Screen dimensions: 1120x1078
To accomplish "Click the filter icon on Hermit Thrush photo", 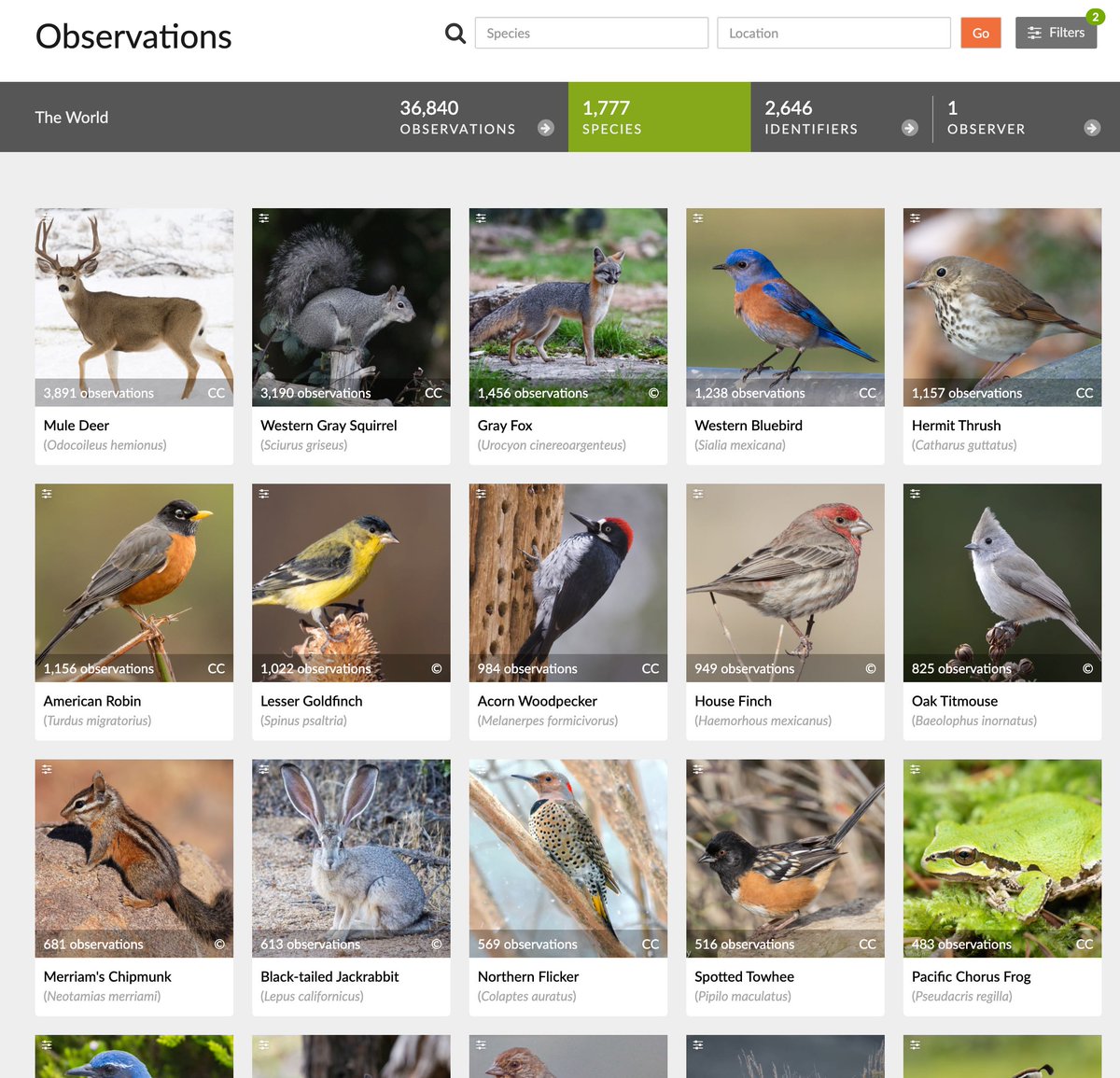I will click(x=915, y=218).
